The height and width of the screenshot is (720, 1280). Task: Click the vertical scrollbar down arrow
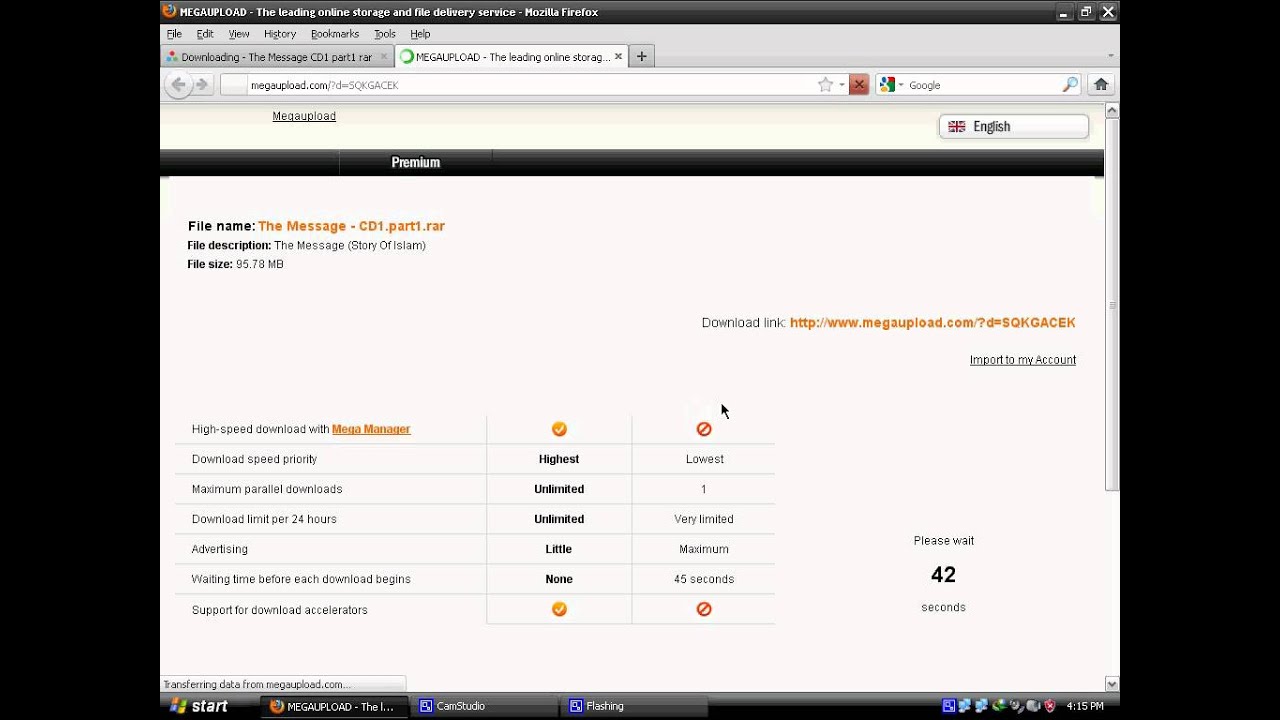1112,684
